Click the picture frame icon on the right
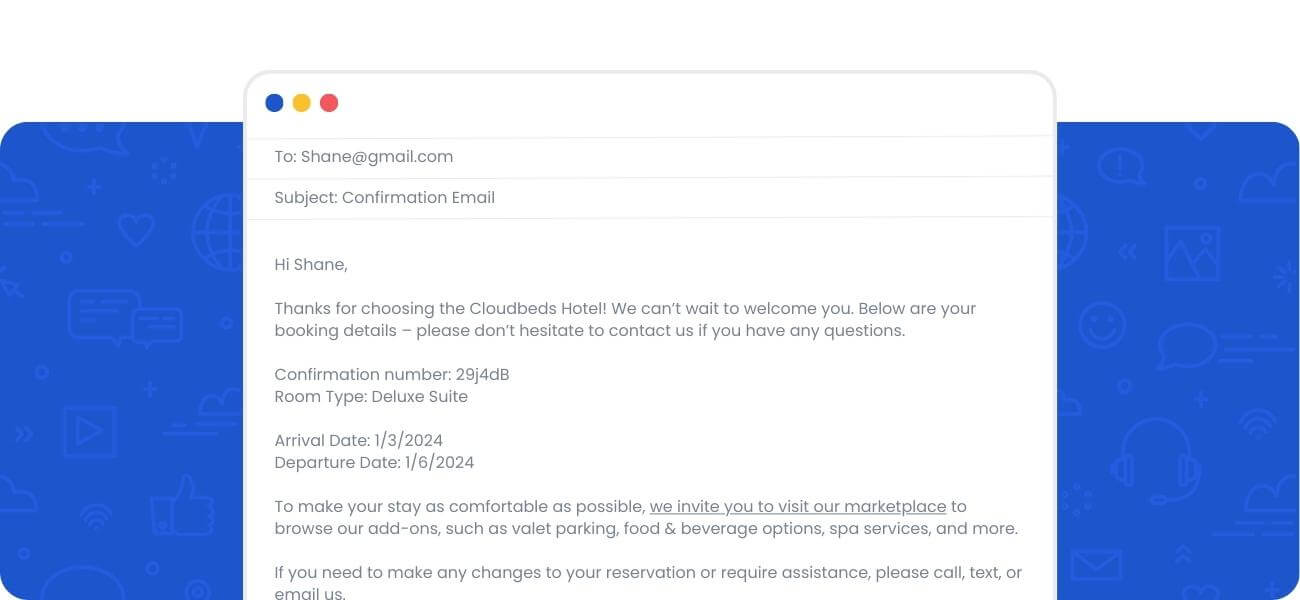Screen dimensions: 1300x600 [x=1192, y=252]
